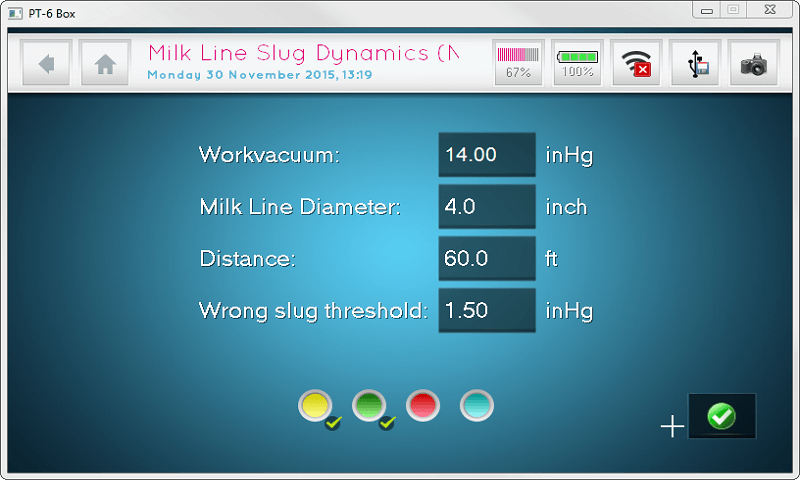800x480 pixels.
Task: Enable the red channel indicator
Action: (423, 405)
